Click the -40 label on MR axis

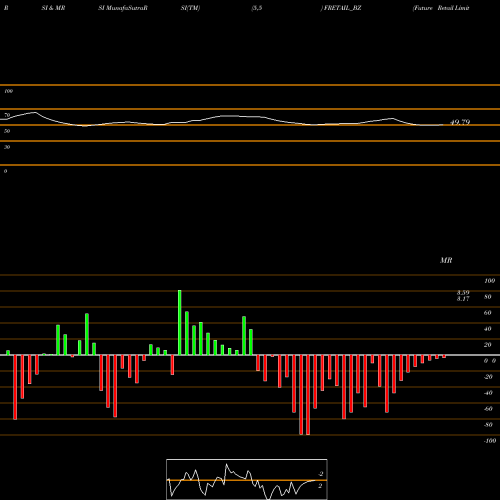point(488,393)
